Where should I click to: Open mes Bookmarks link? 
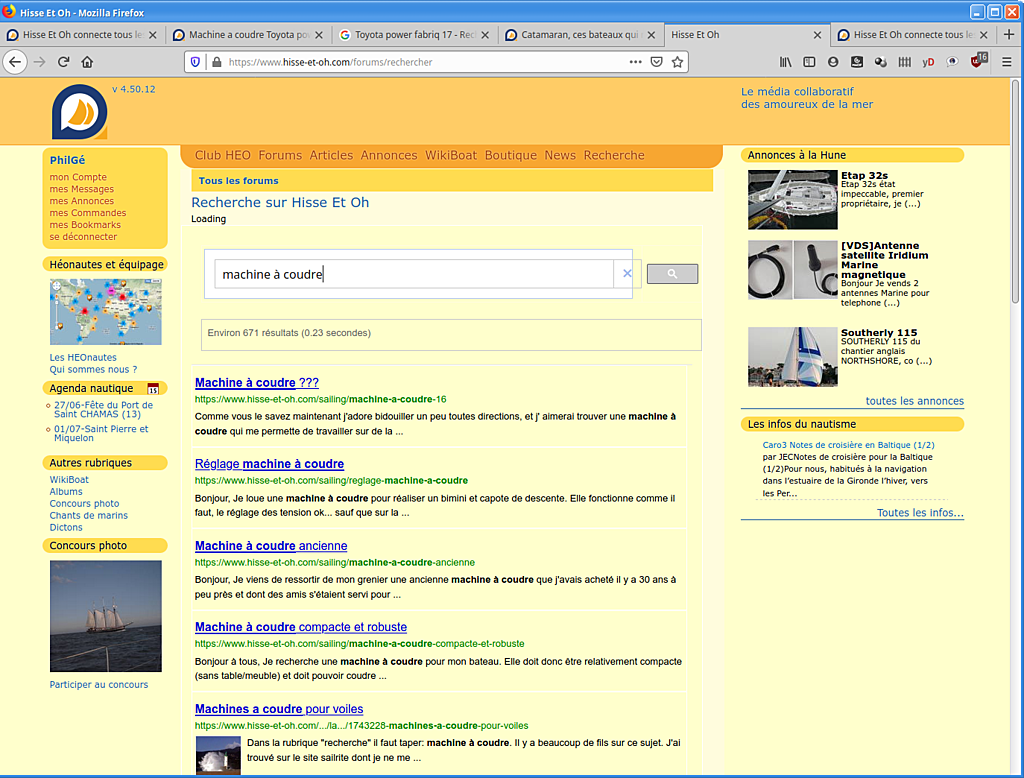pyautogui.click(x=85, y=225)
